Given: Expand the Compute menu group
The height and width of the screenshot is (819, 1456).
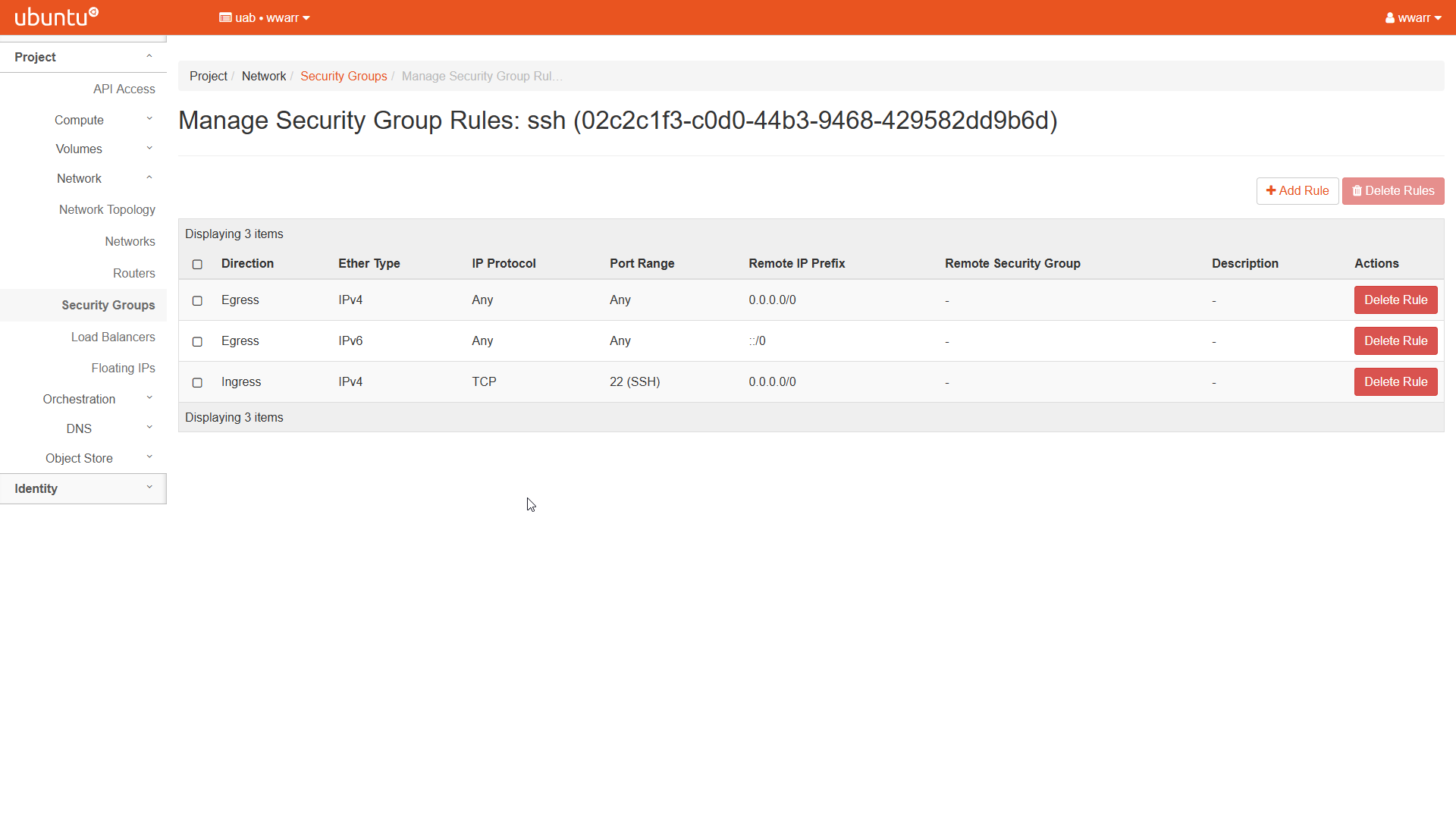Looking at the screenshot, I should tap(83, 120).
